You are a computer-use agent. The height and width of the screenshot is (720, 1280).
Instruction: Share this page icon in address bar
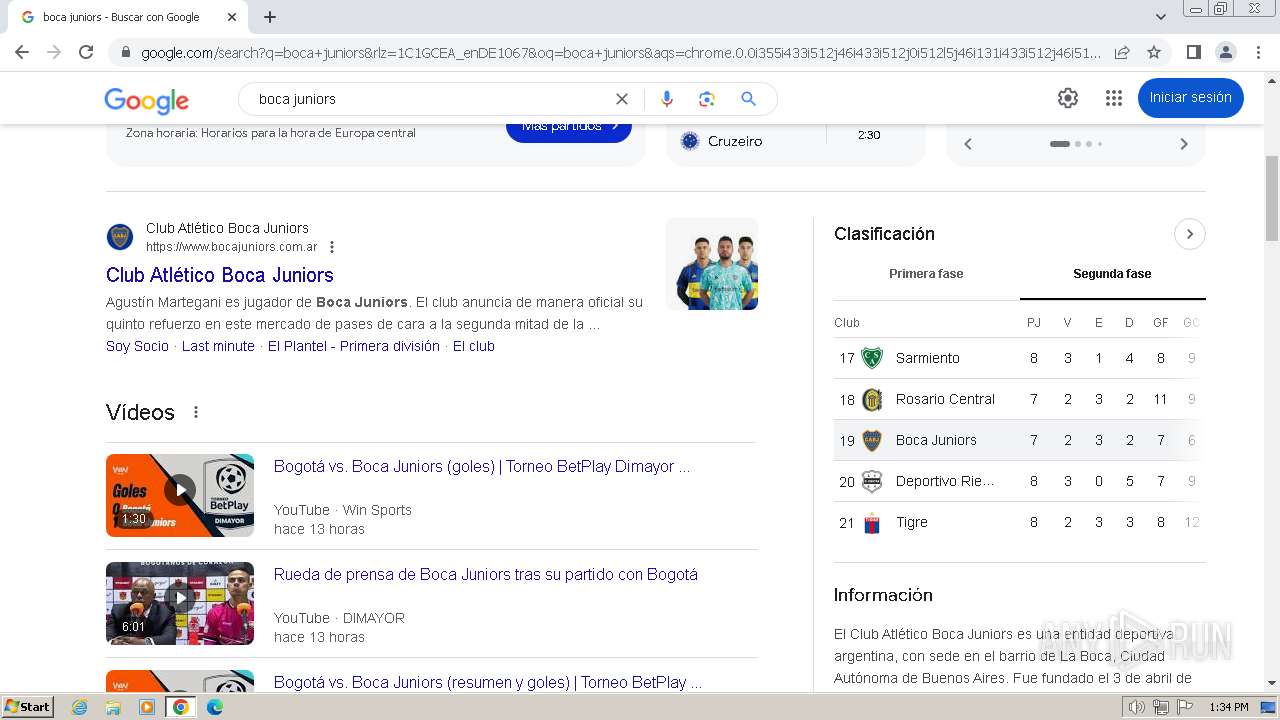click(1122, 52)
